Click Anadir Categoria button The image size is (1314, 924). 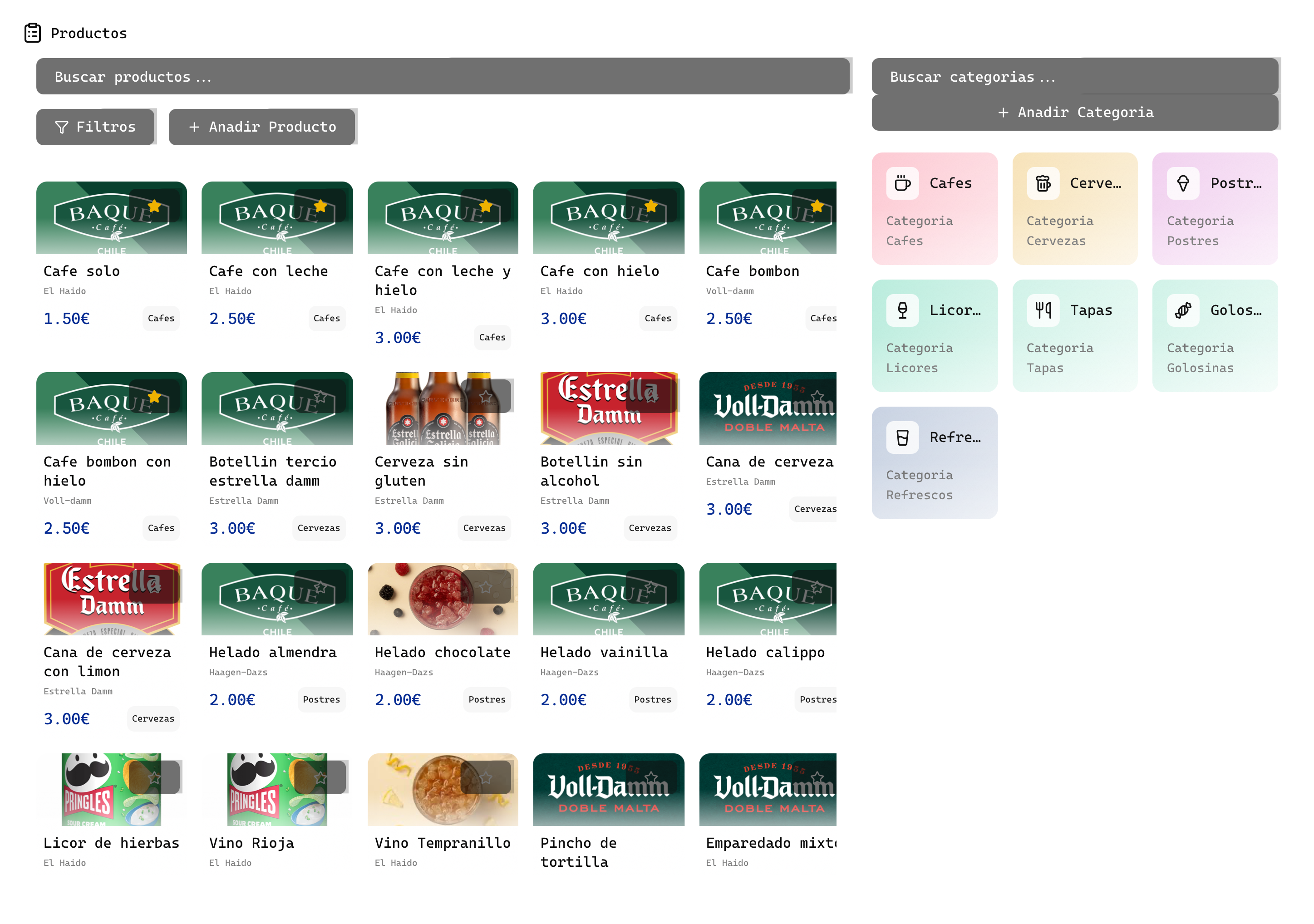click(x=1075, y=113)
